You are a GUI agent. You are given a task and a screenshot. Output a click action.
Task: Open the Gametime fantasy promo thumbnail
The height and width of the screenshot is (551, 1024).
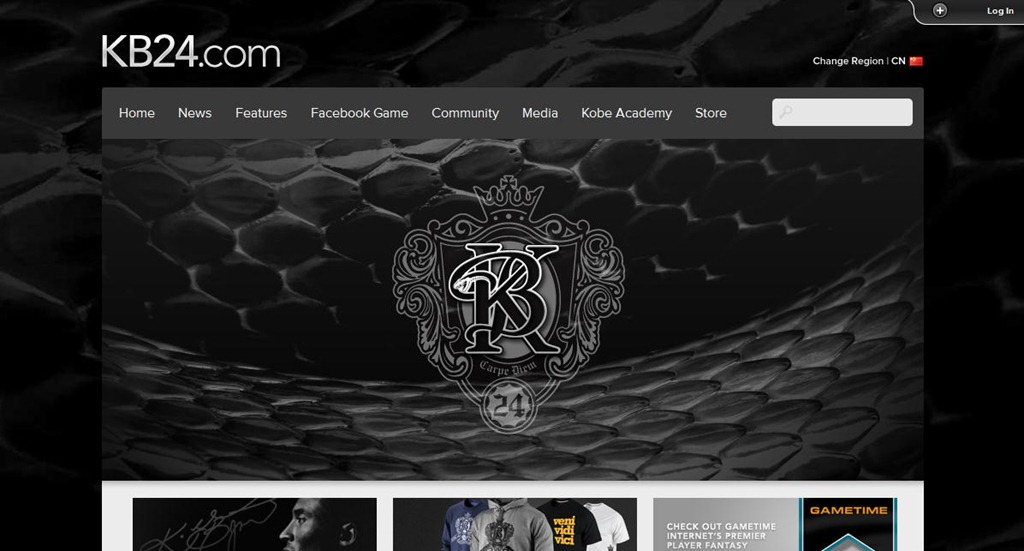coord(775,524)
